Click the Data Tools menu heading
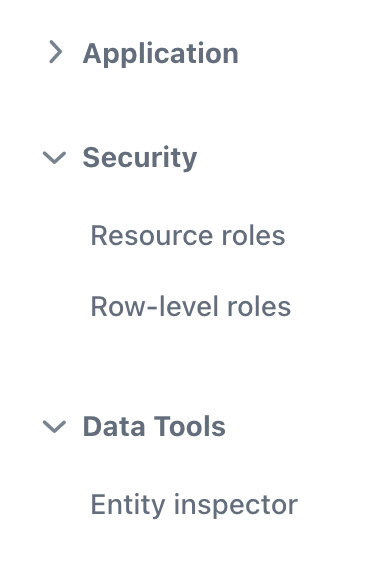Image resolution: width=370 pixels, height=562 pixels. pyautogui.click(x=154, y=427)
